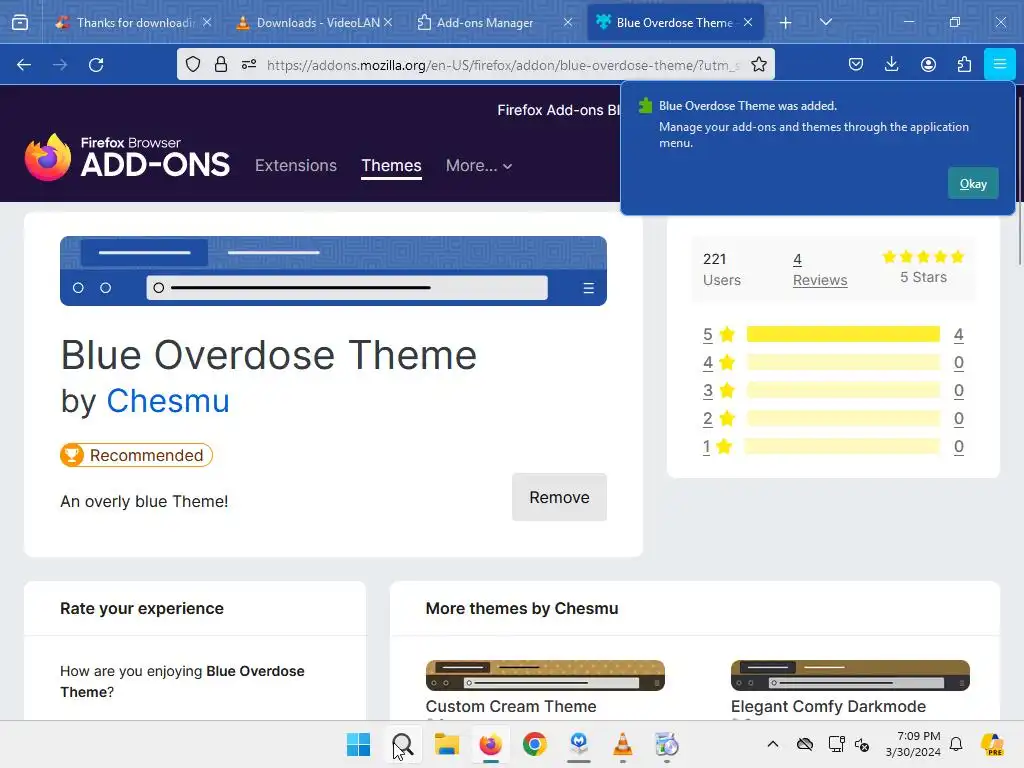The width and height of the screenshot is (1024, 768).
Task: Expand the More... dropdown menu
Action: pyautogui.click(x=479, y=166)
